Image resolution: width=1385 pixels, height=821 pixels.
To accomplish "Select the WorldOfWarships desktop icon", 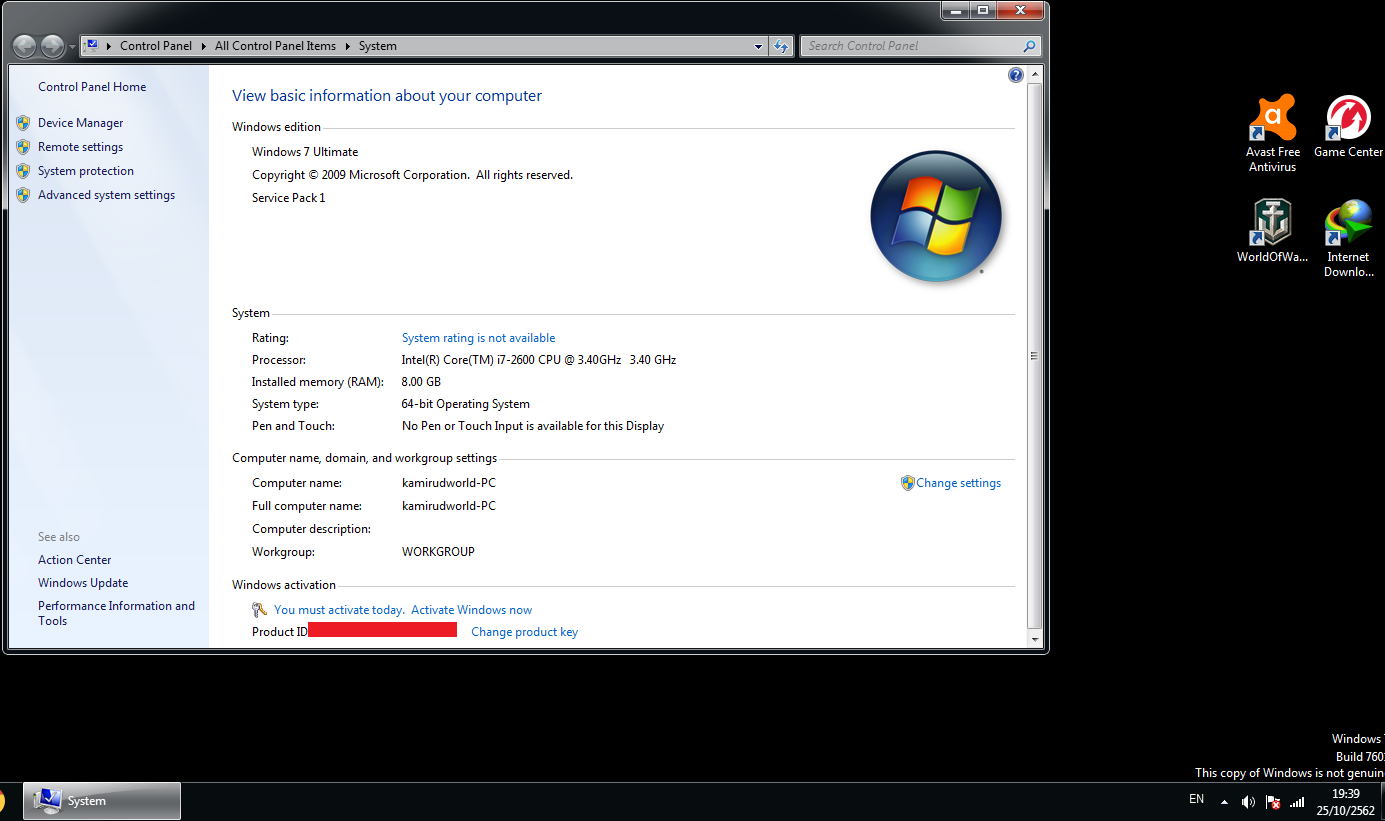I will pos(1272,231).
